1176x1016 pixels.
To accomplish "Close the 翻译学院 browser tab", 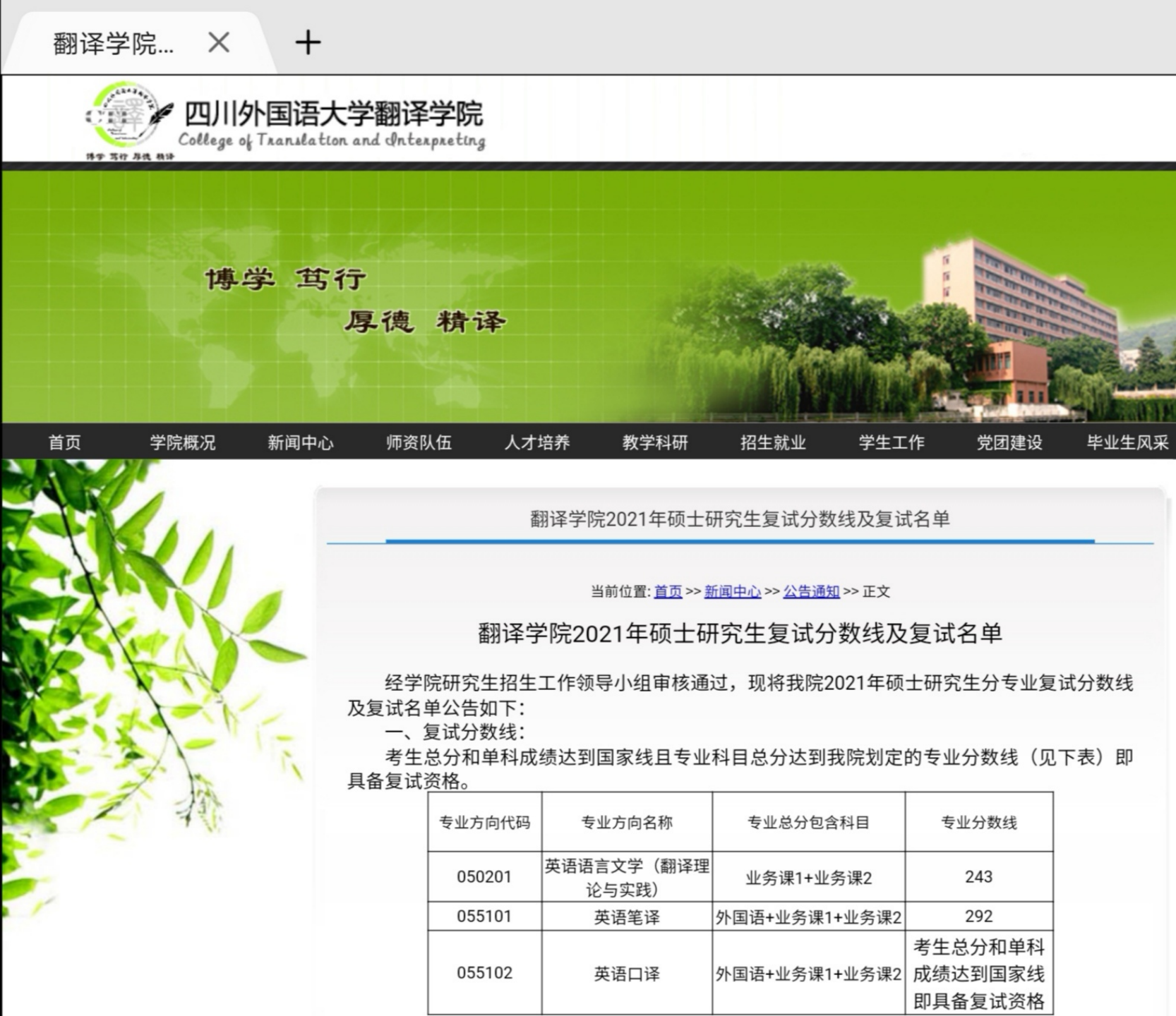I will click(219, 43).
